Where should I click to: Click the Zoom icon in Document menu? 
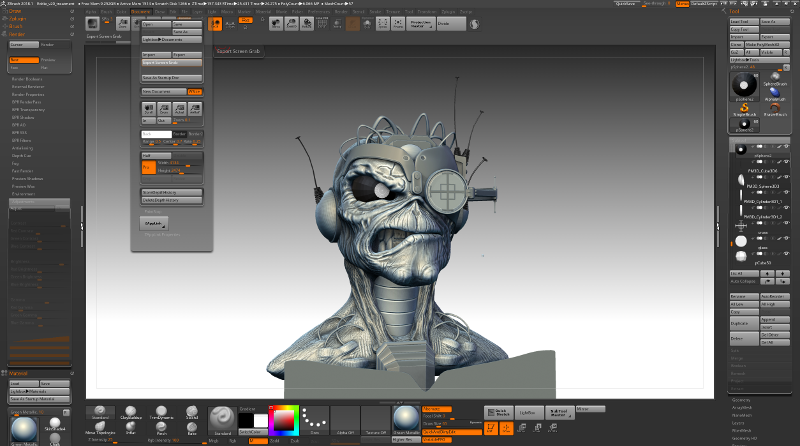click(164, 109)
